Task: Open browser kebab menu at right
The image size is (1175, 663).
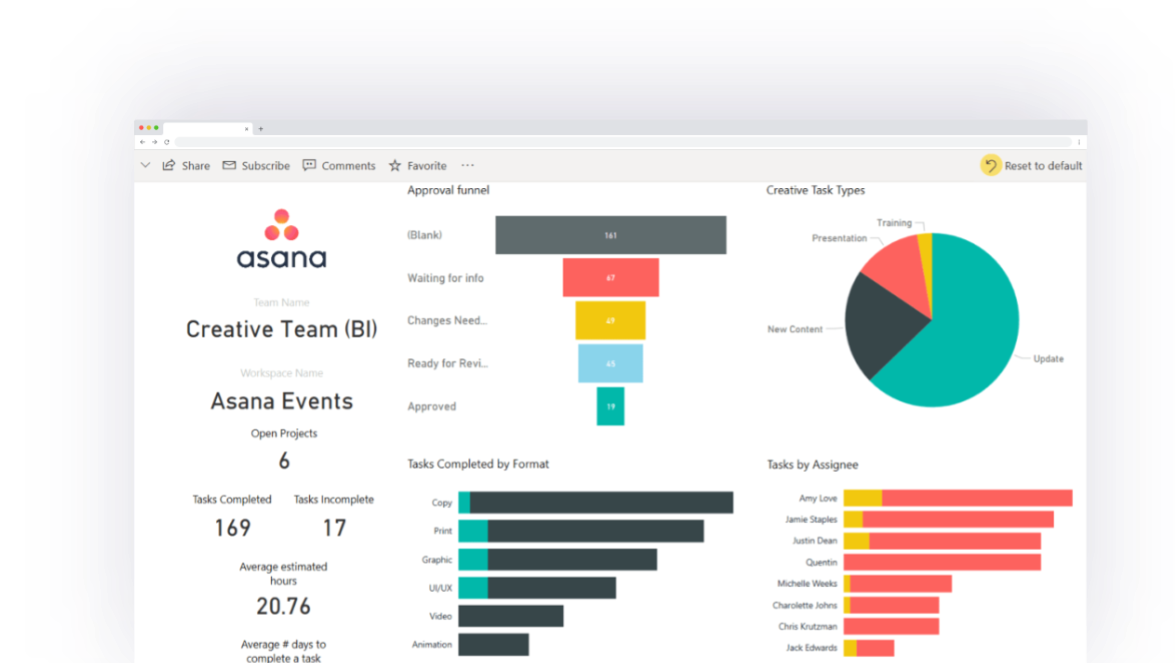Action: coord(1079,142)
